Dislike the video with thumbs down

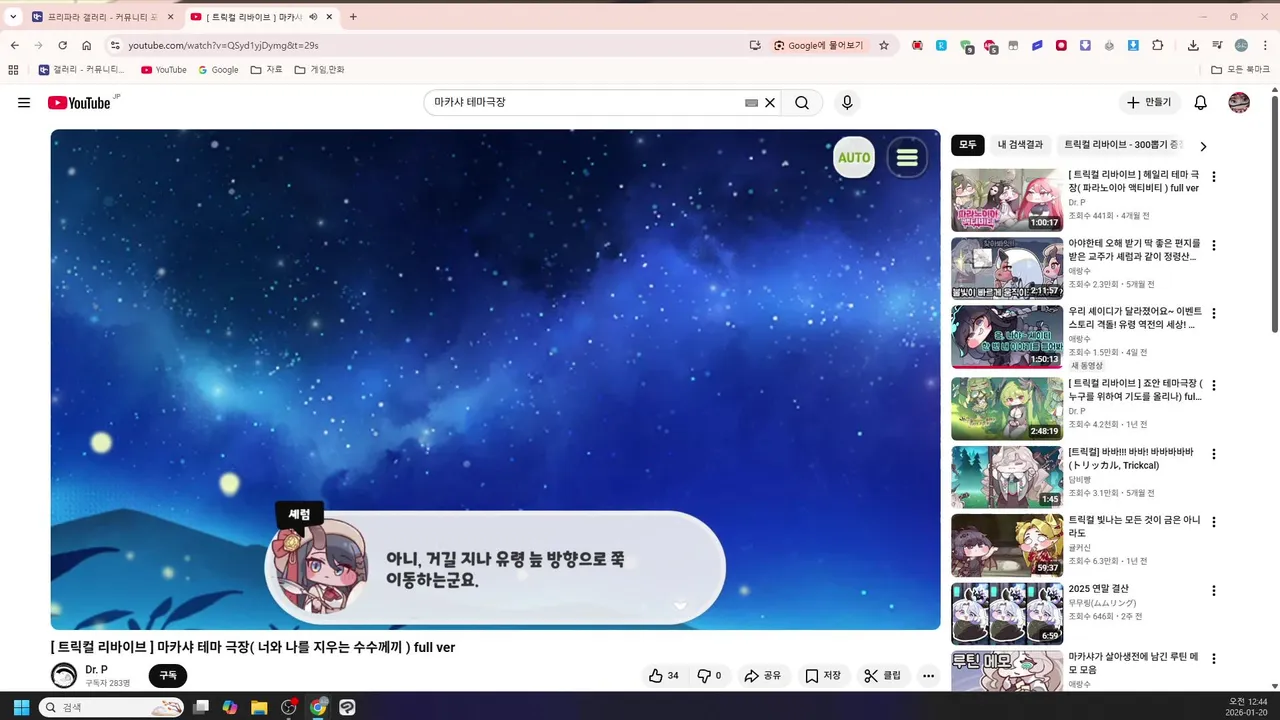click(x=709, y=676)
